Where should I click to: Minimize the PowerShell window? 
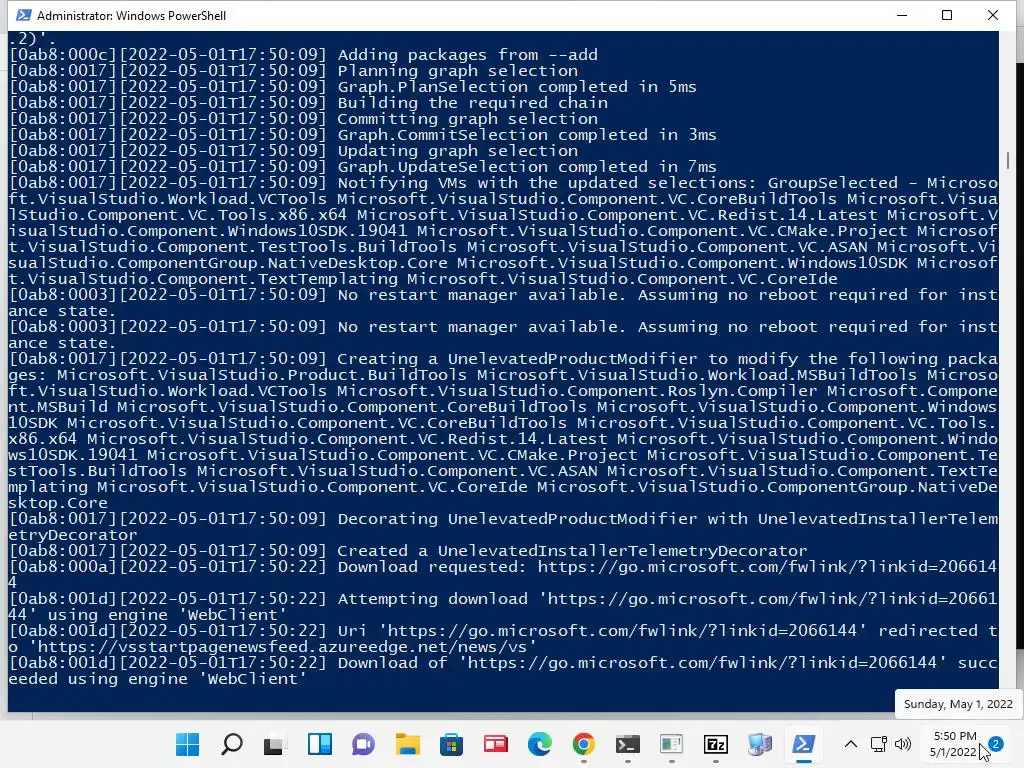point(902,15)
